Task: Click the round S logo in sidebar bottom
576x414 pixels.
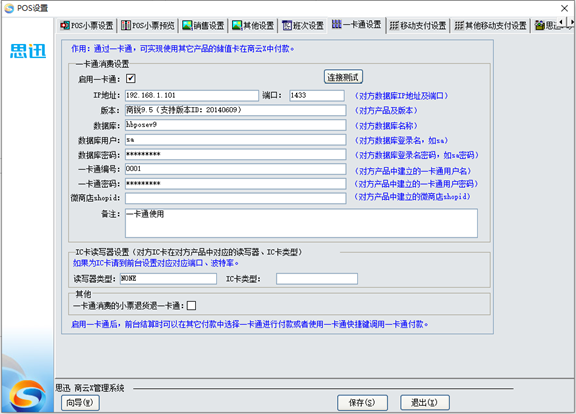Action: click(x=28, y=396)
